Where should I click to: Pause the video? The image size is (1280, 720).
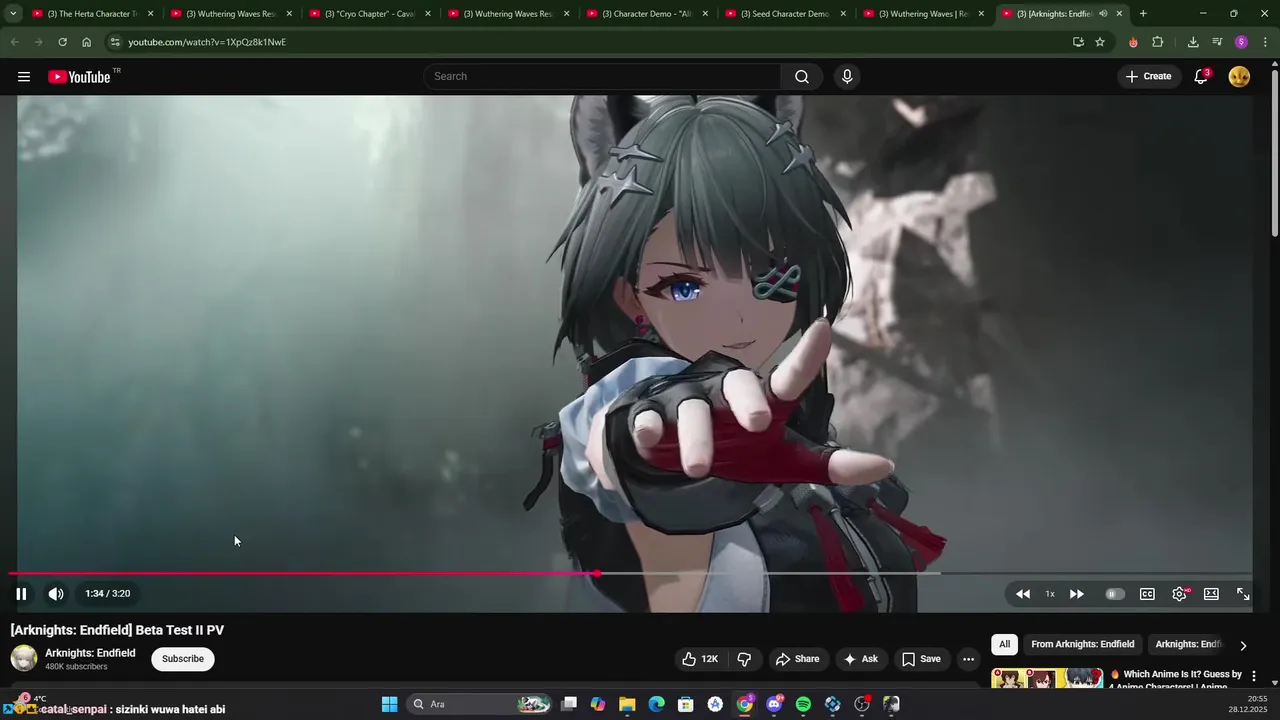tap(21, 594)
